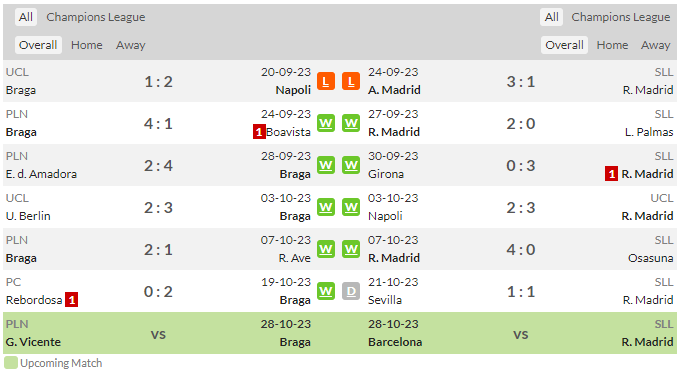Click red card icon next to R. Madrid at Girona

tap(611, 174)
